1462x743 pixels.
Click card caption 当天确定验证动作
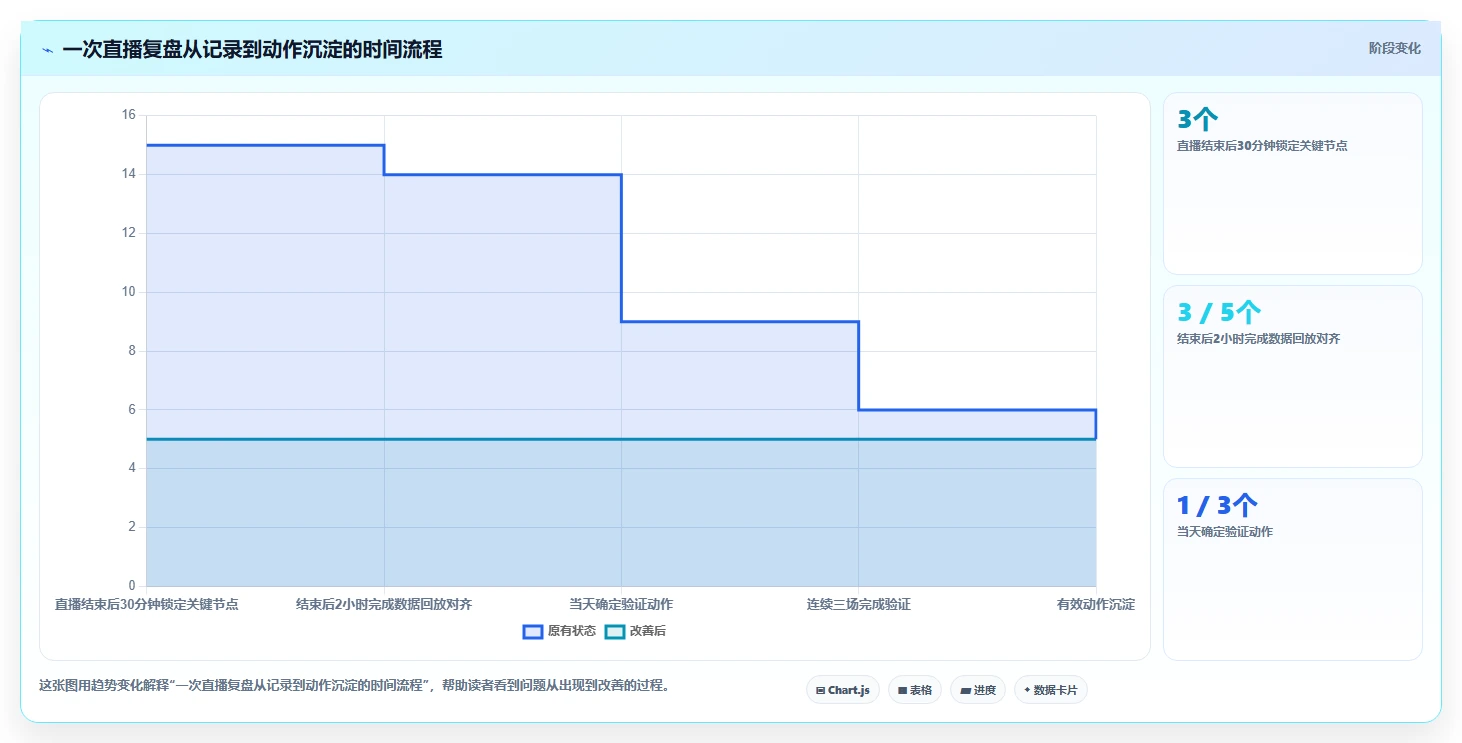(x=1225, y=532)
